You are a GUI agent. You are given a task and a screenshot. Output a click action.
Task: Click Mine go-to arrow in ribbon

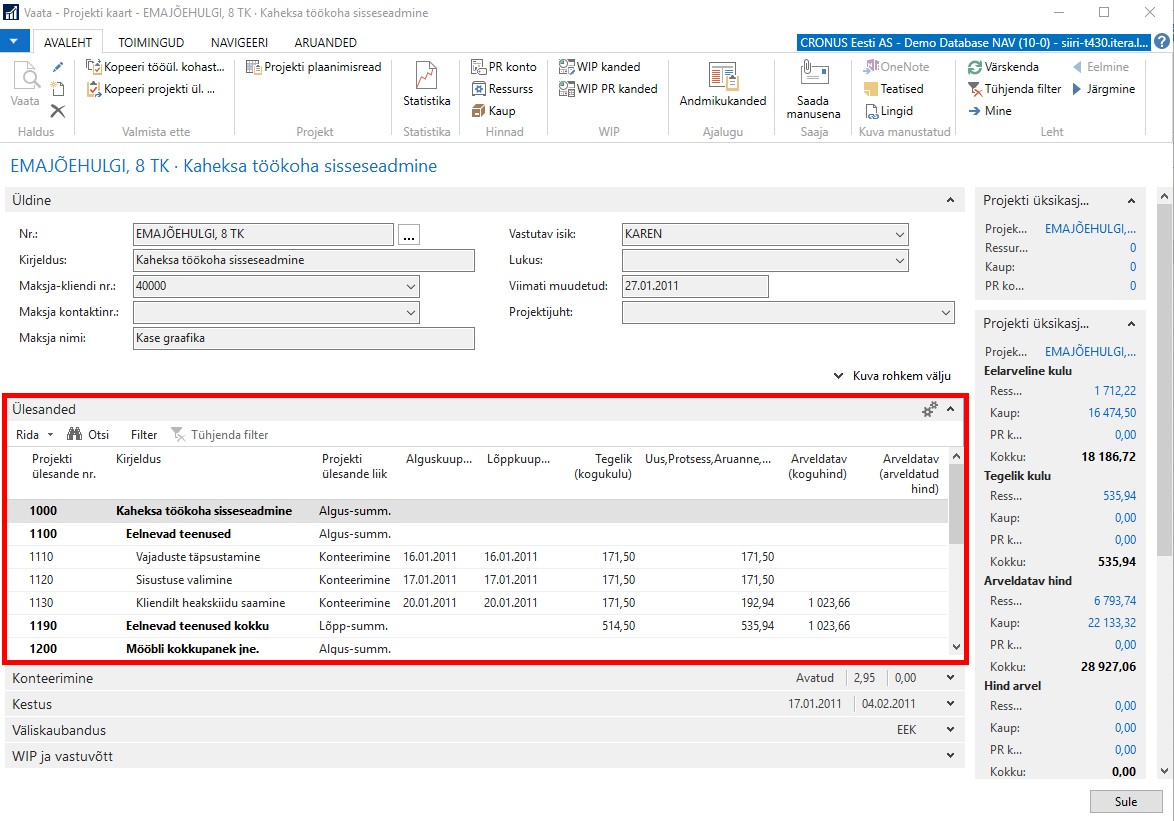click(x=990, y=111)
